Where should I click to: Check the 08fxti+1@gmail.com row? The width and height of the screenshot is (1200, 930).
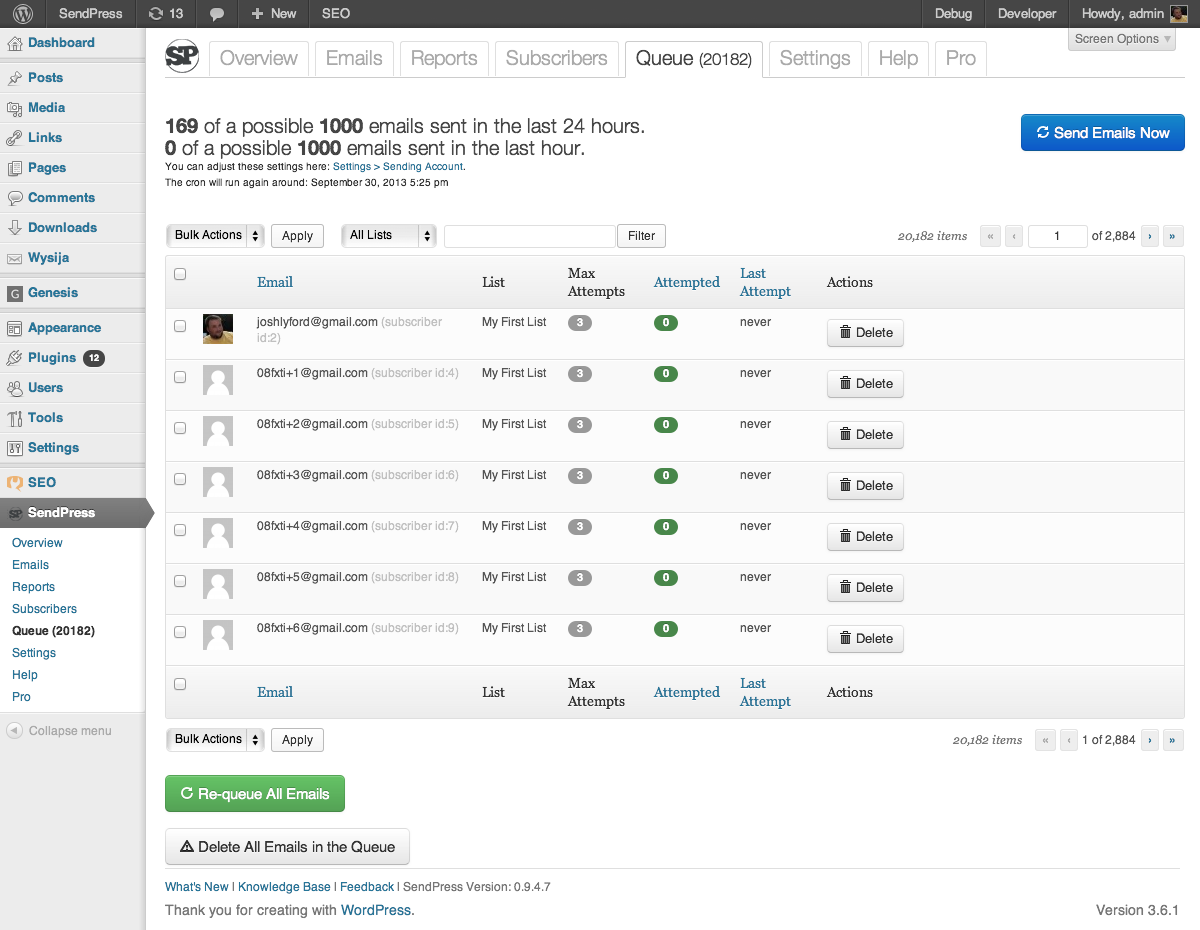180,377
